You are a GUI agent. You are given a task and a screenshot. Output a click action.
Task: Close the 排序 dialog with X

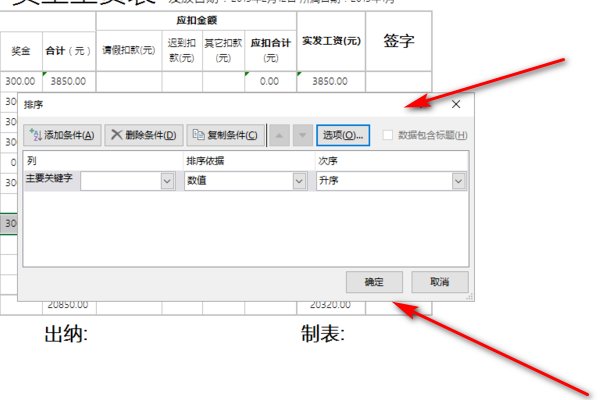coord(456,104)
